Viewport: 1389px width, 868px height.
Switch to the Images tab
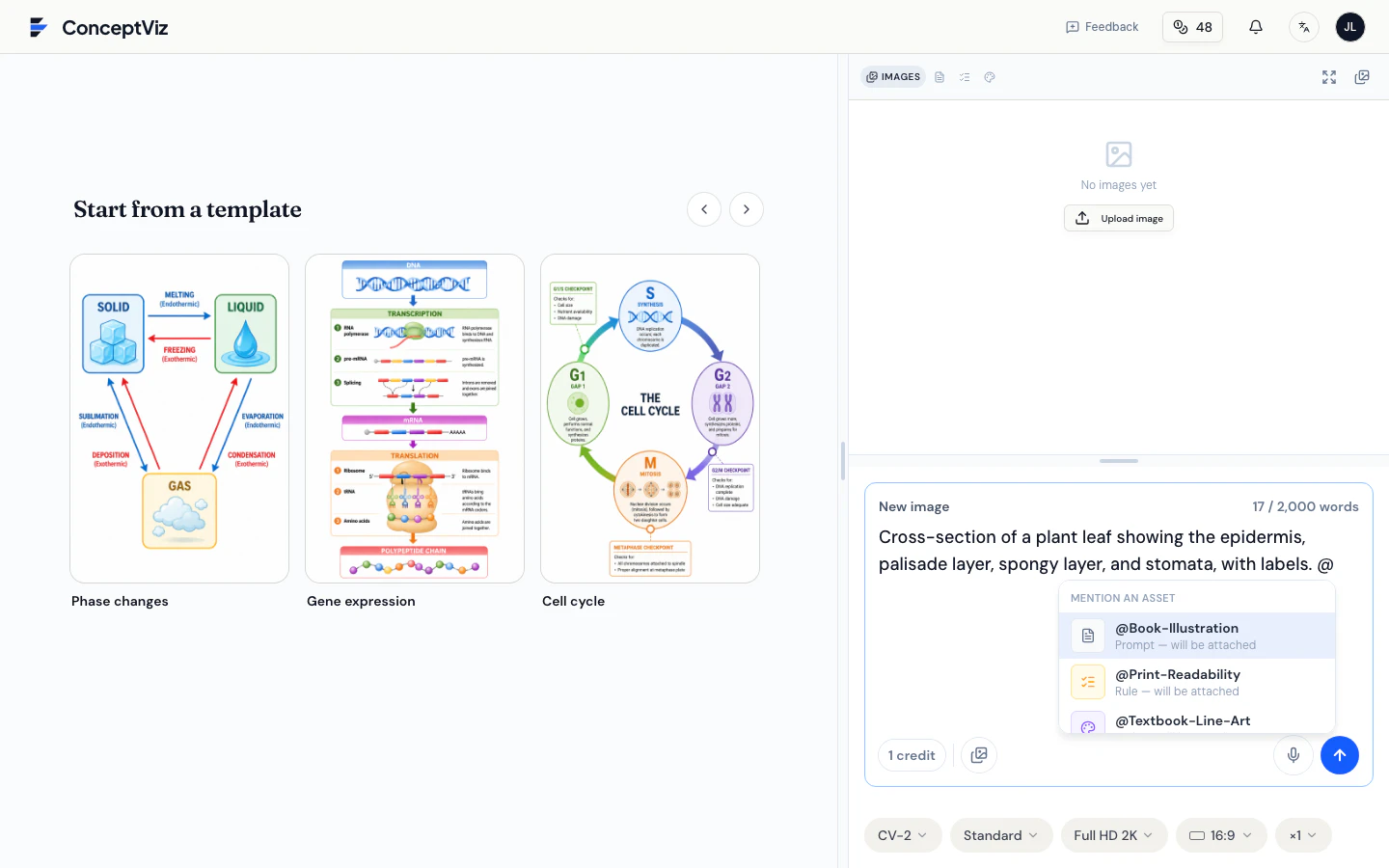893,77
